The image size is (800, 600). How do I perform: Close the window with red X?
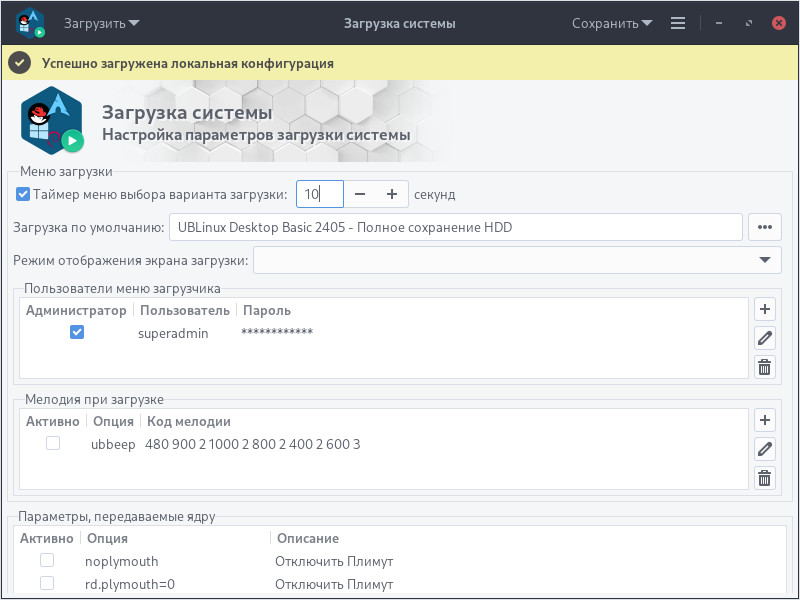coord(779,23)
